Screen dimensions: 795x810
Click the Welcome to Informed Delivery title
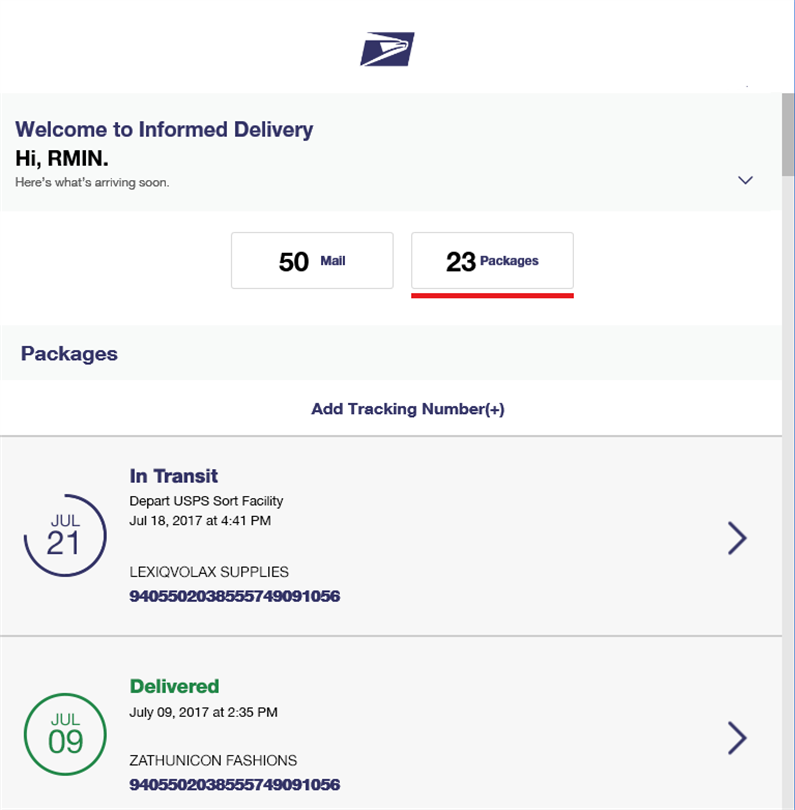[164, 129]
